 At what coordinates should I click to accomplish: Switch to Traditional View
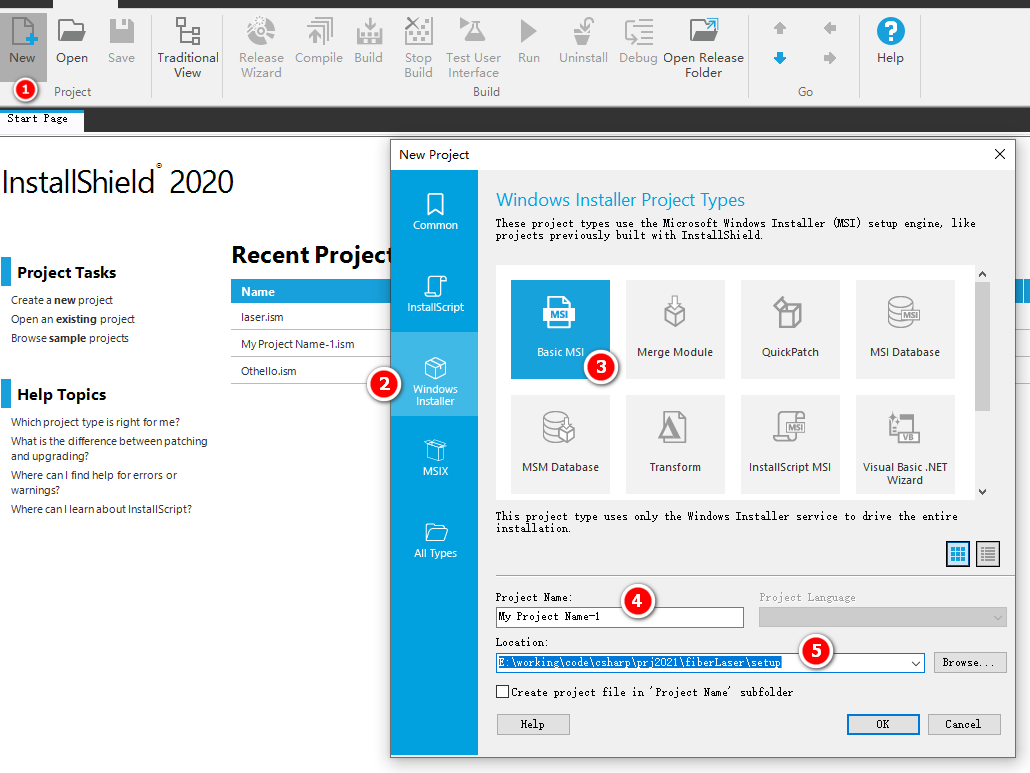[x=188, y=49]
